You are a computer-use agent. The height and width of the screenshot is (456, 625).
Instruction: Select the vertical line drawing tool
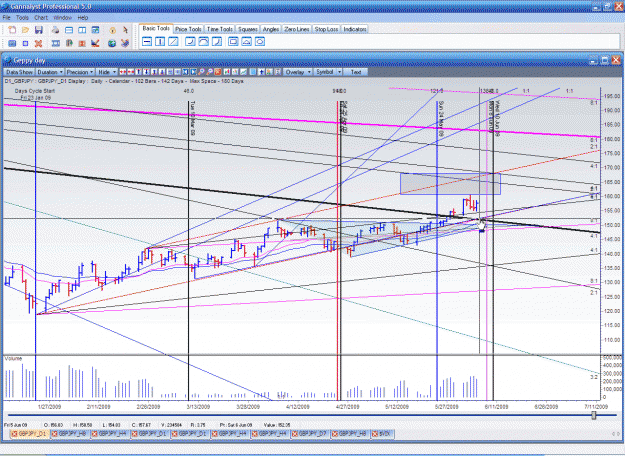[x=160, y=41]
